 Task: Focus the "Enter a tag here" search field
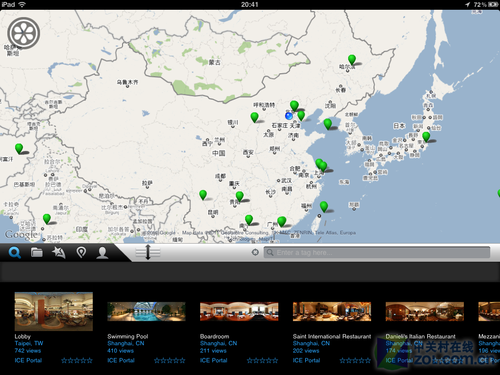coord(377,252)
